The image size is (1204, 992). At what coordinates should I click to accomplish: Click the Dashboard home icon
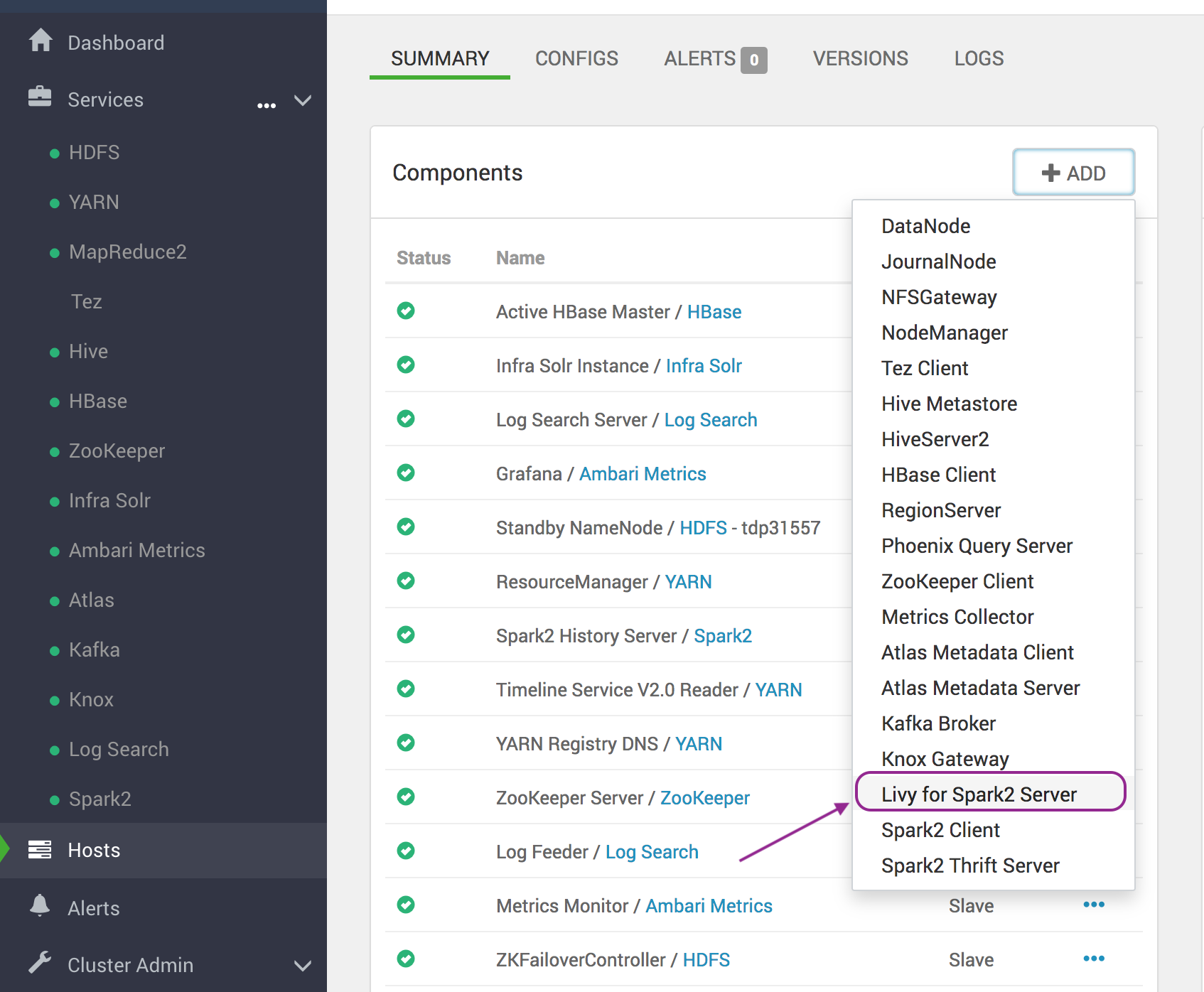(41, 41)
